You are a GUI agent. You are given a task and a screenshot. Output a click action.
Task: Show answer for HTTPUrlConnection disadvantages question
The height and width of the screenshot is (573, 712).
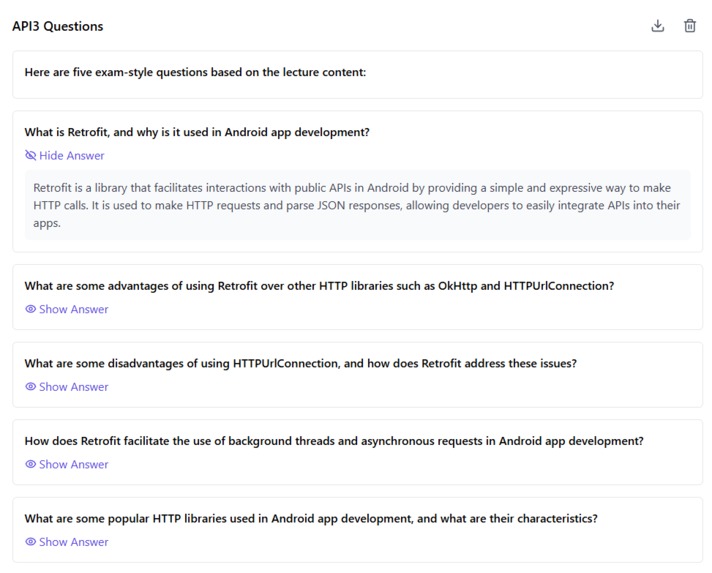coord(73,387)
